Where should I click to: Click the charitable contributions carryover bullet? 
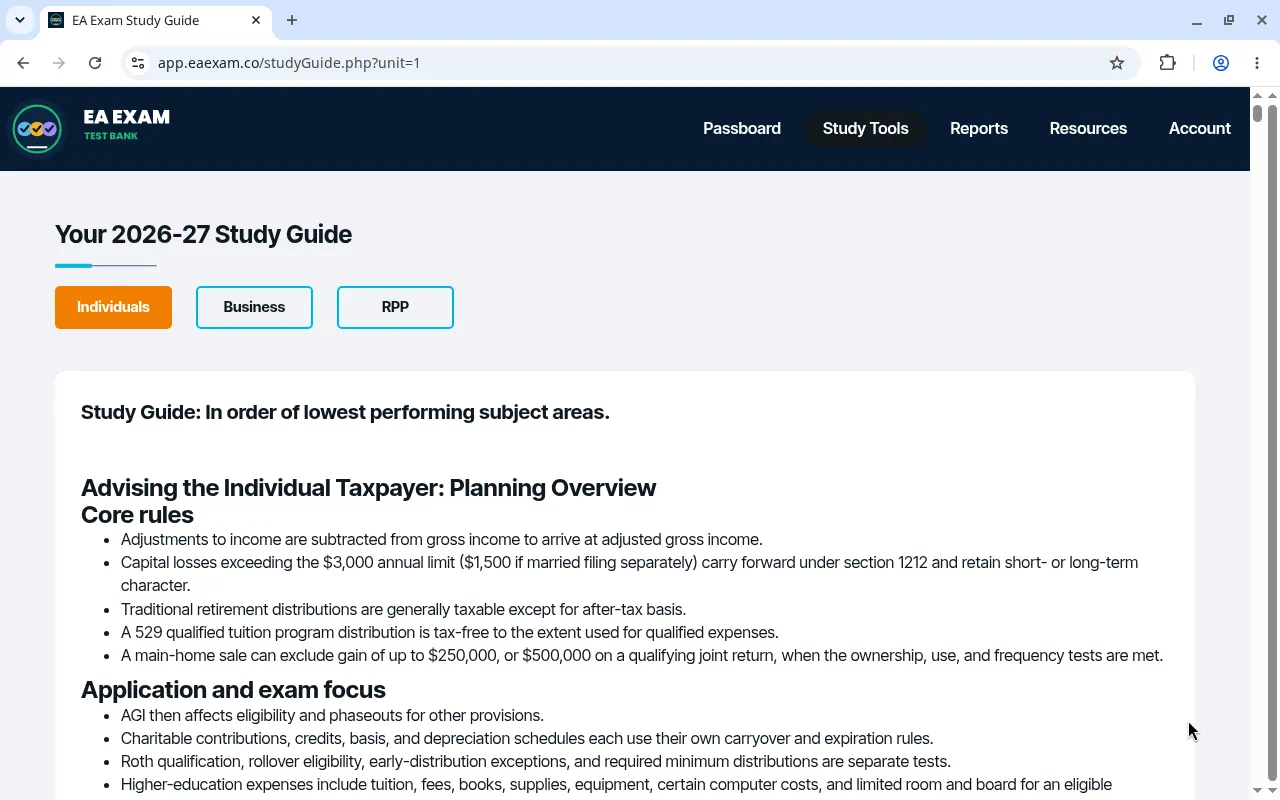(x=527, y=739)
